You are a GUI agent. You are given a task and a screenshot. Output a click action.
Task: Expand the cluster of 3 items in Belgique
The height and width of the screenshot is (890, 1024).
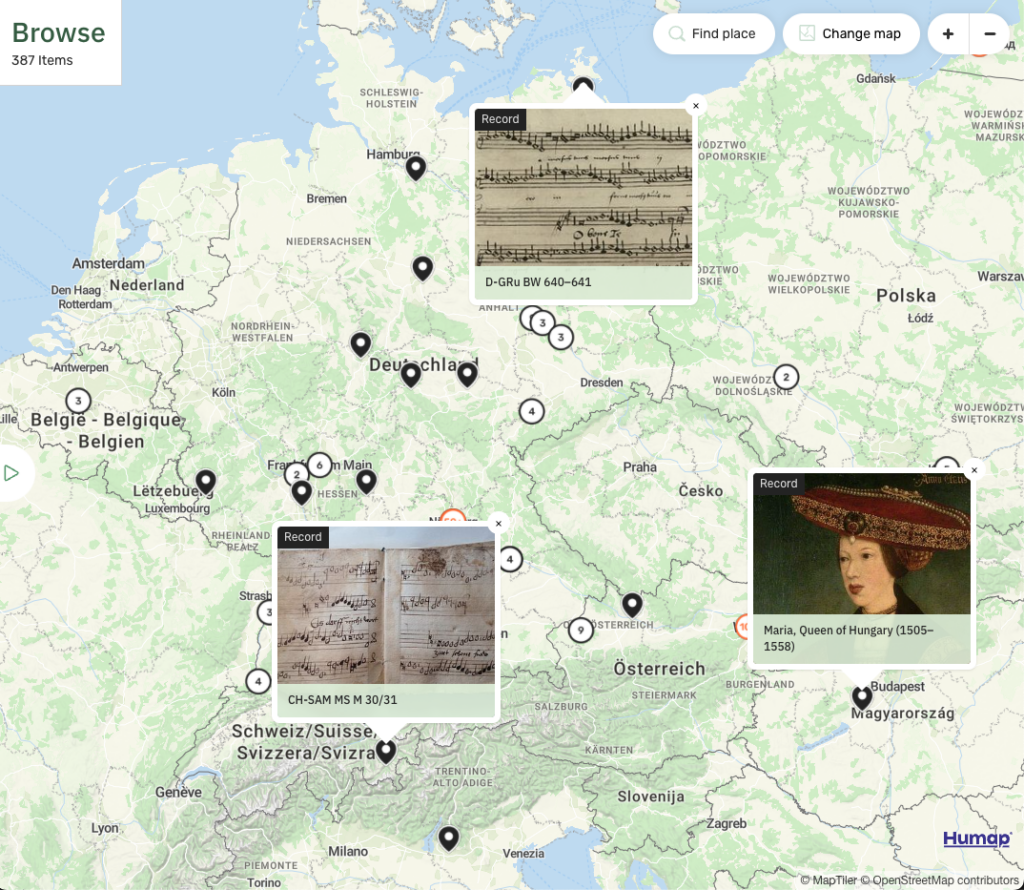[x=76, y=400]
